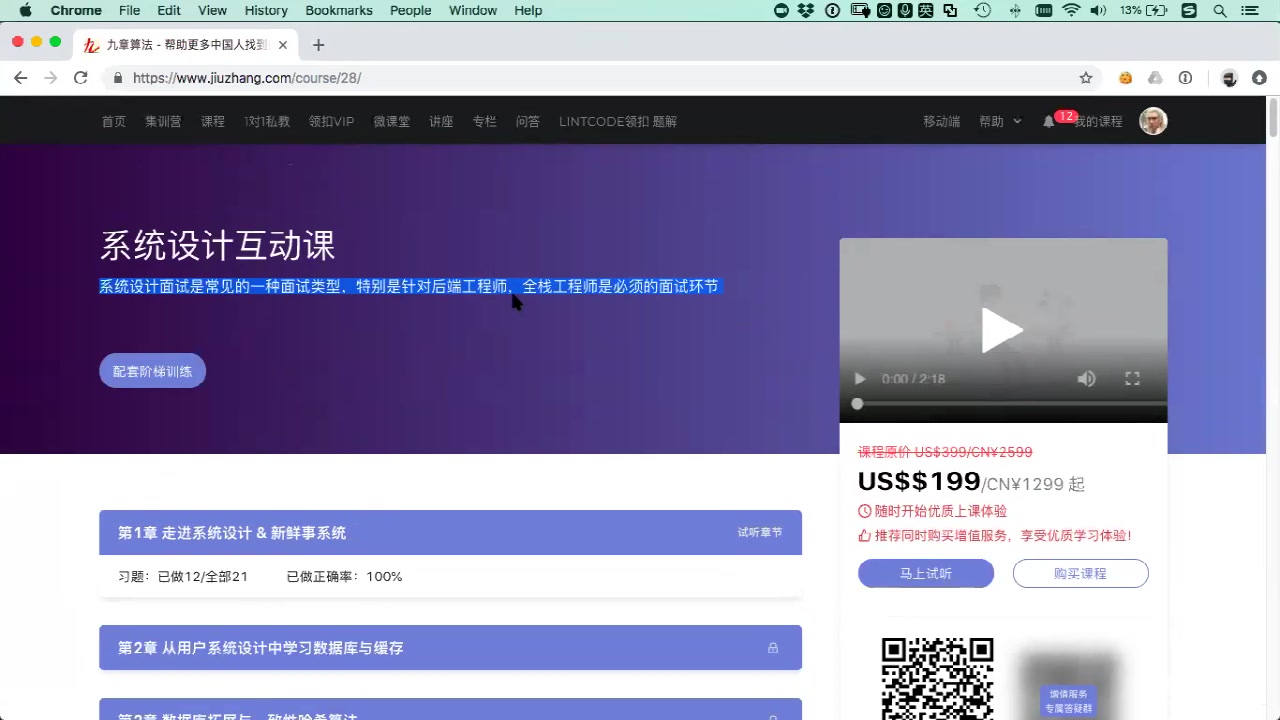Open 微课堂 nav link

pyautogui.click(x=392, y=121)
